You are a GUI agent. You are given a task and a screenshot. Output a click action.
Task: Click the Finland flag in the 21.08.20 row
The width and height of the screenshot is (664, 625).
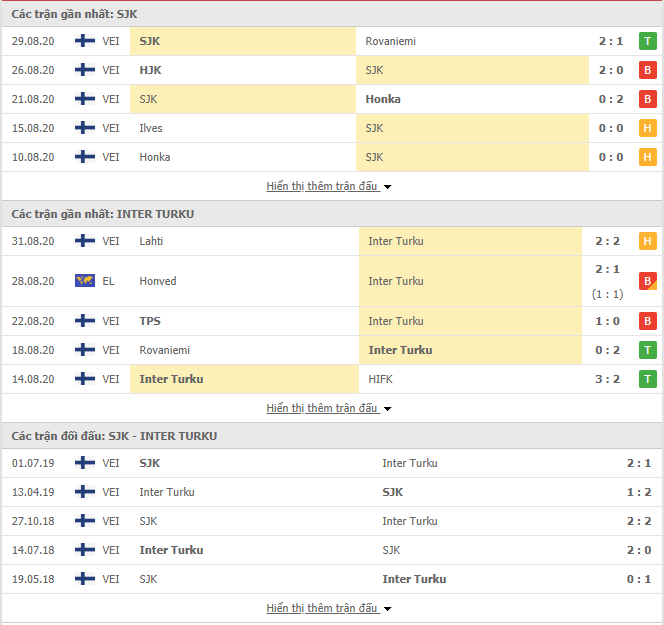pyautogui.click(x=85, y=99)
